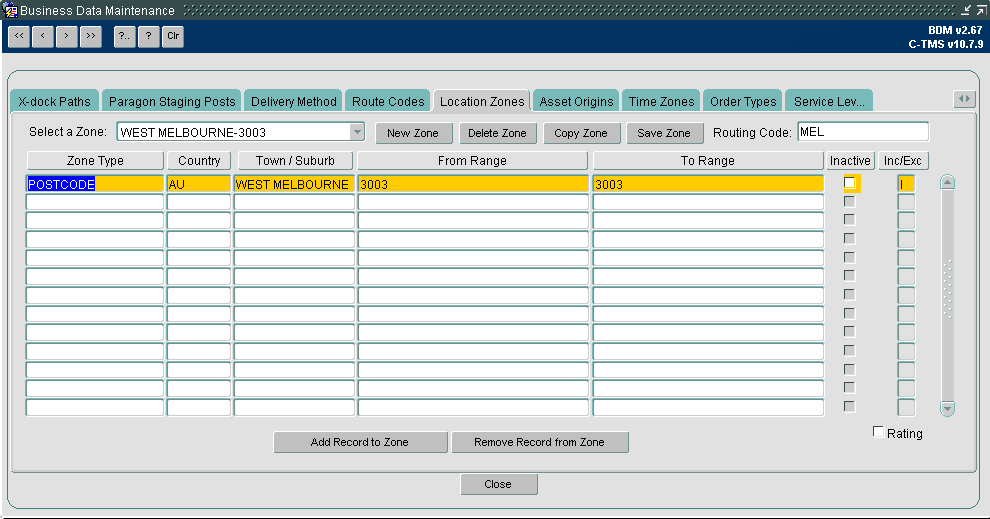Toggle the Inactive checkbox in the last row
Screen dimensions: 990x519
[x=850, y=407]
